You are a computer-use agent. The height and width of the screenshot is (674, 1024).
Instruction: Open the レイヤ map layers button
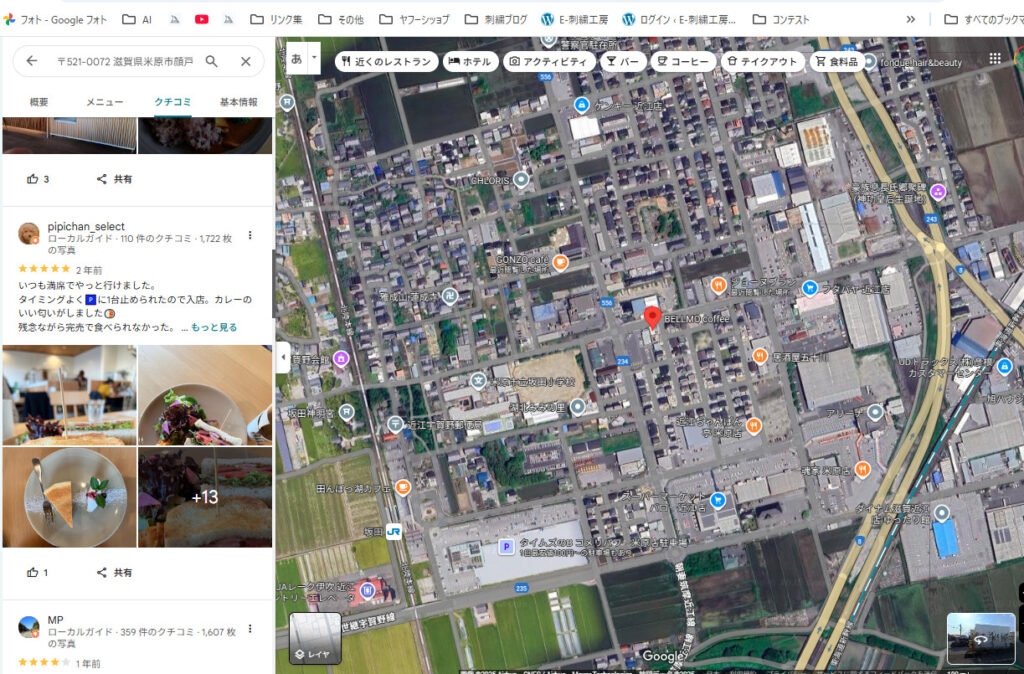point(315,638)
